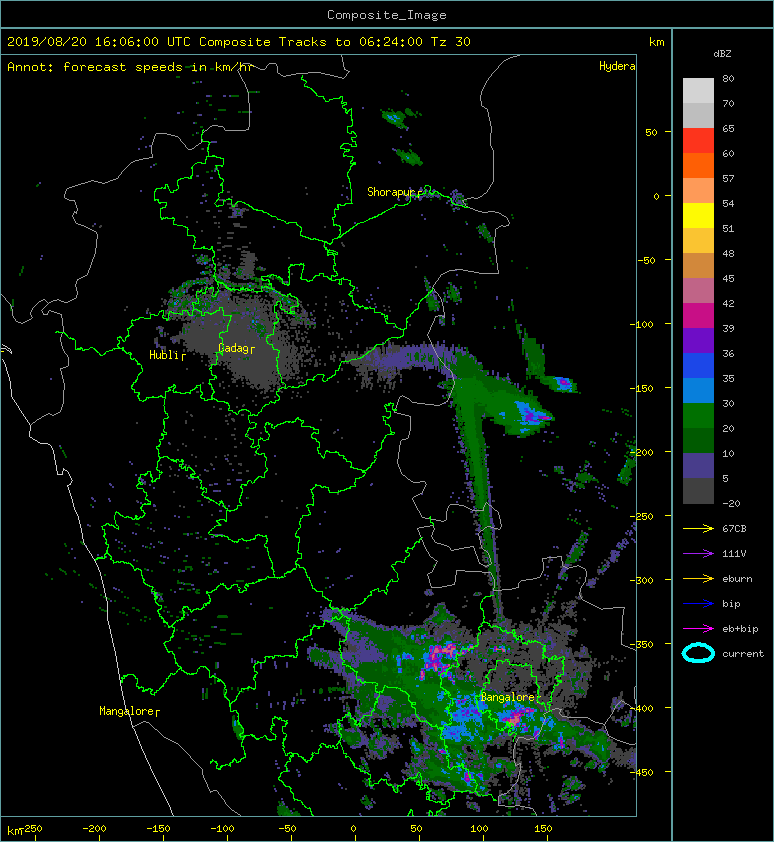This screenshot has height=842, width=774.
Task: Click the 2019/08/20 16:06:00 UTC timestamp
Action: pos(99,42)
